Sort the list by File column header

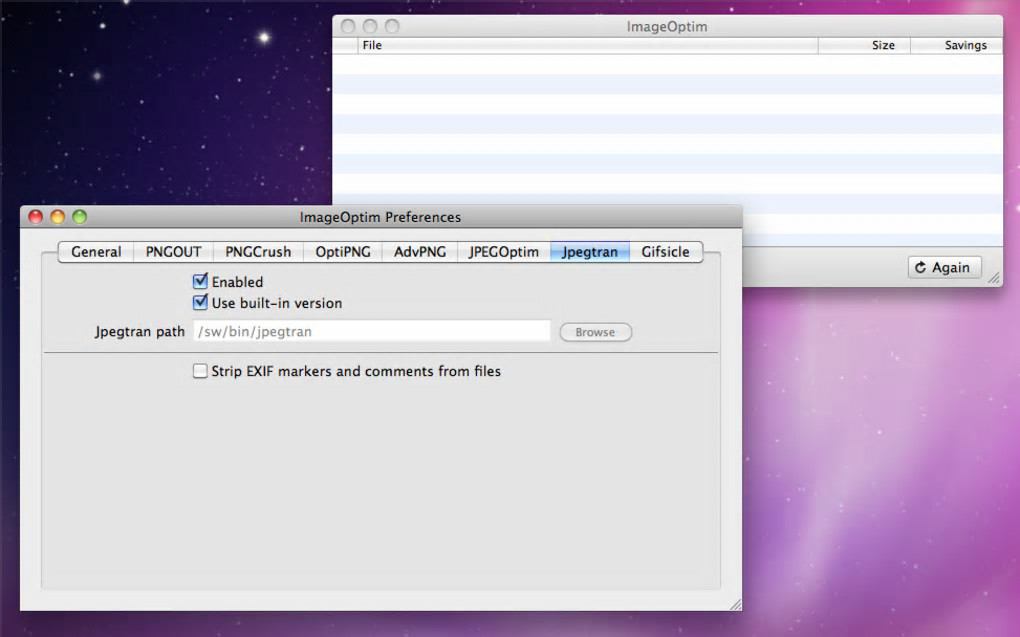[x=587, y=45]
